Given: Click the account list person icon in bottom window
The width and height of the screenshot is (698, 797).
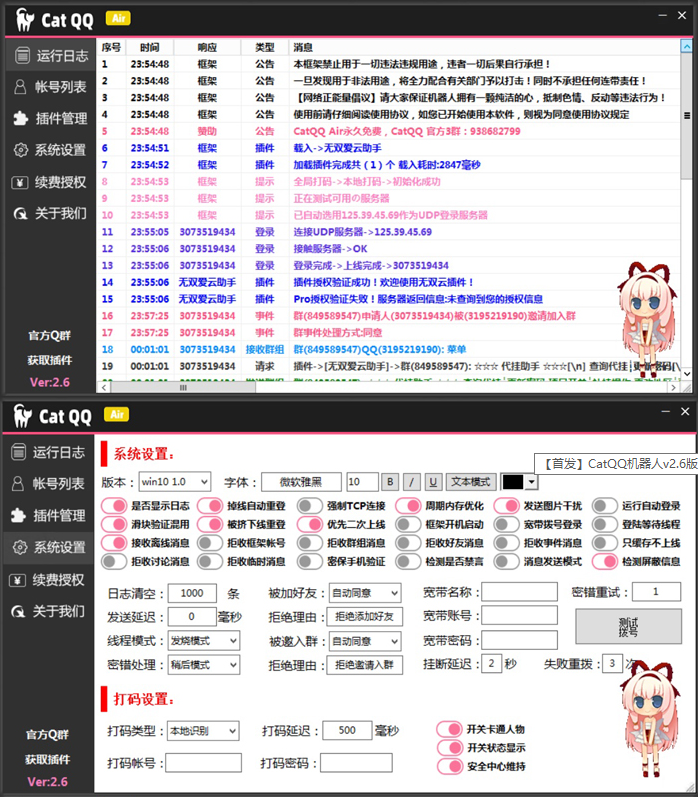Looking at the screenshot, I should [x=18, y=483].
